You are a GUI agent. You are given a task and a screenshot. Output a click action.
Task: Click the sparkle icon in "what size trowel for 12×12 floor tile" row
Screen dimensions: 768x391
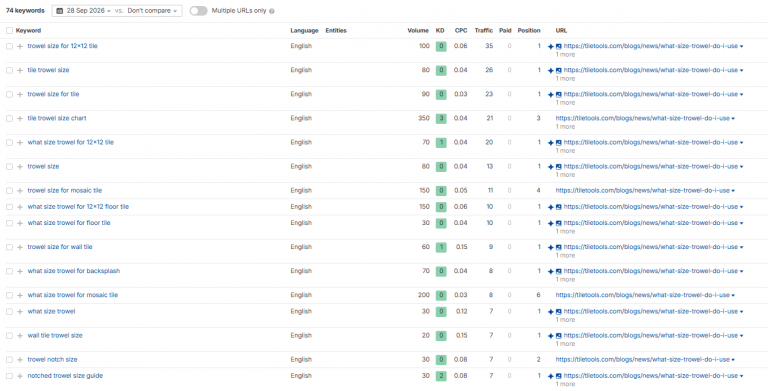[551, 207]
